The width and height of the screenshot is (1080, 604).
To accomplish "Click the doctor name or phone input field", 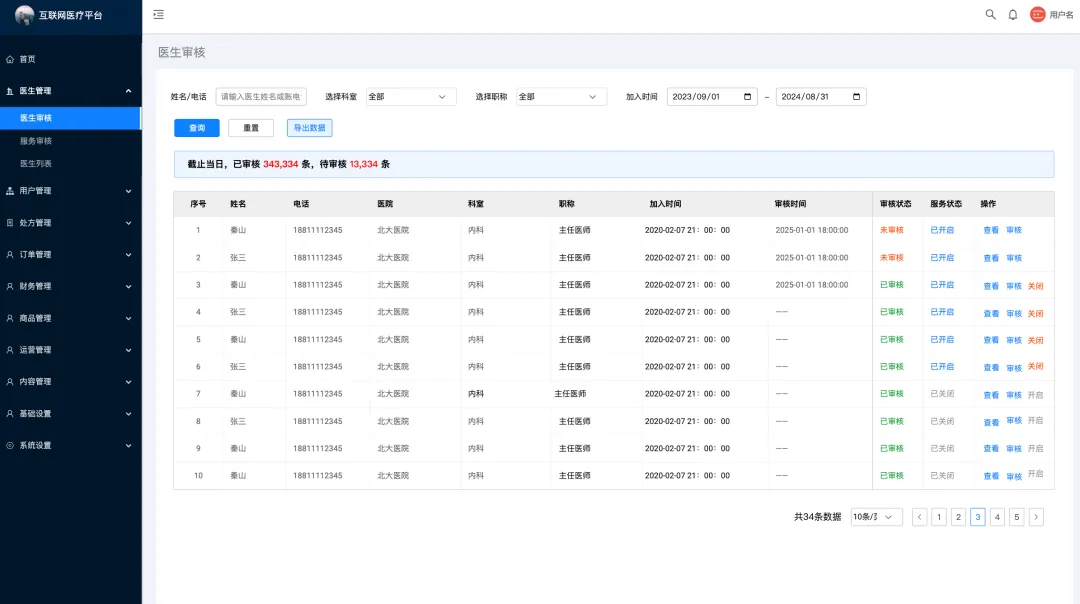I will coord(261,97).
